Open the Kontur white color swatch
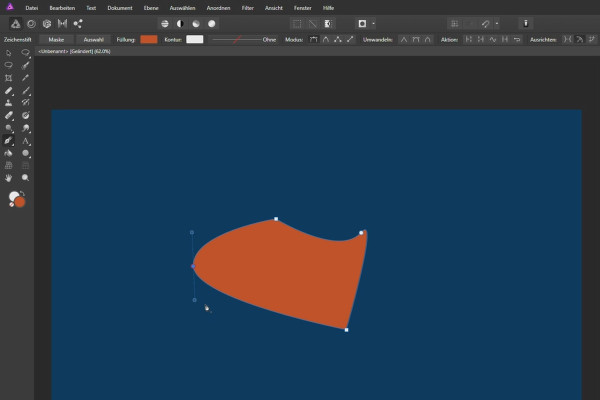This screenshot has width=600, height=400. (194, 39)
